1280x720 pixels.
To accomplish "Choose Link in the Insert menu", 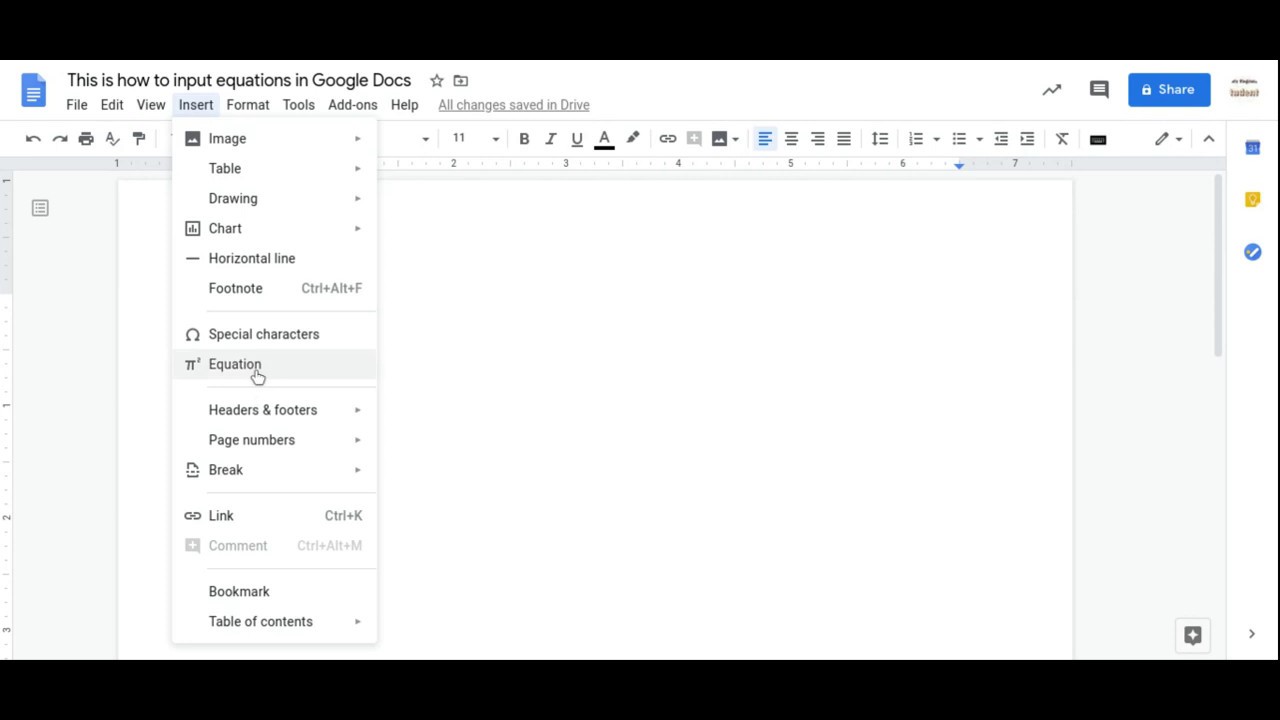I will 274,516.
